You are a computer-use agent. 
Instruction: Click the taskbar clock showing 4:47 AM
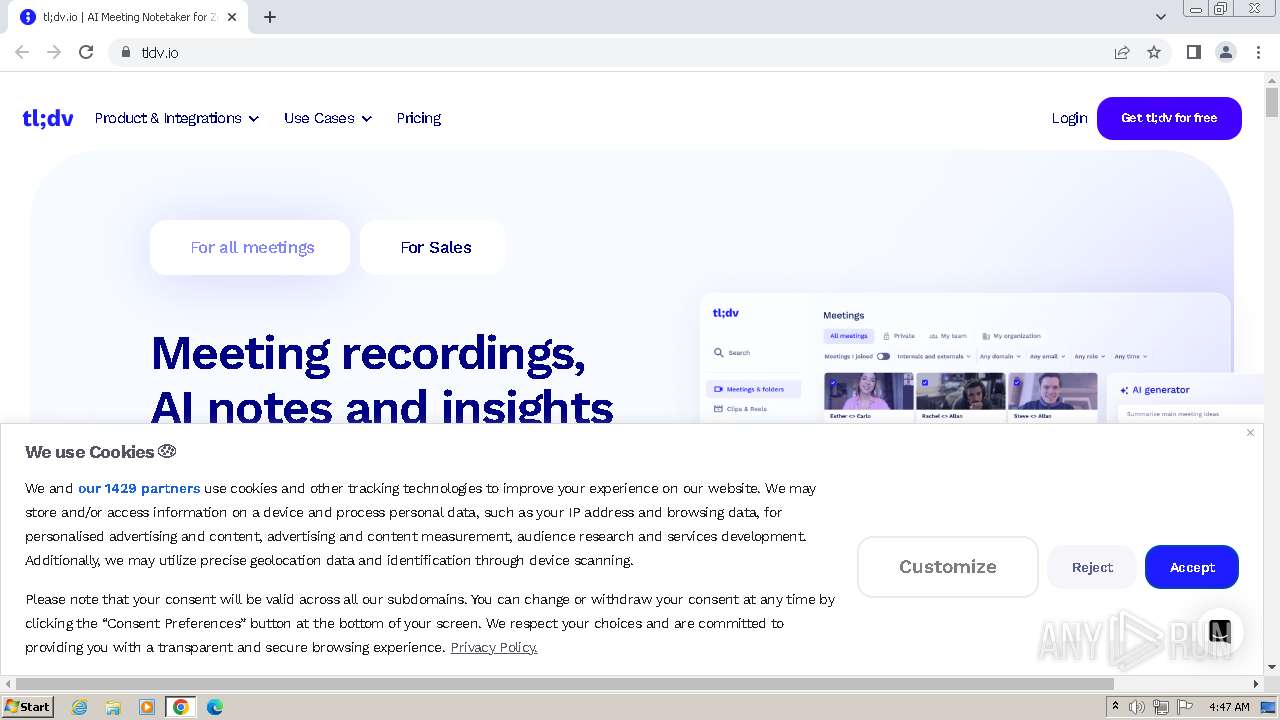[x=1229, y=707]
